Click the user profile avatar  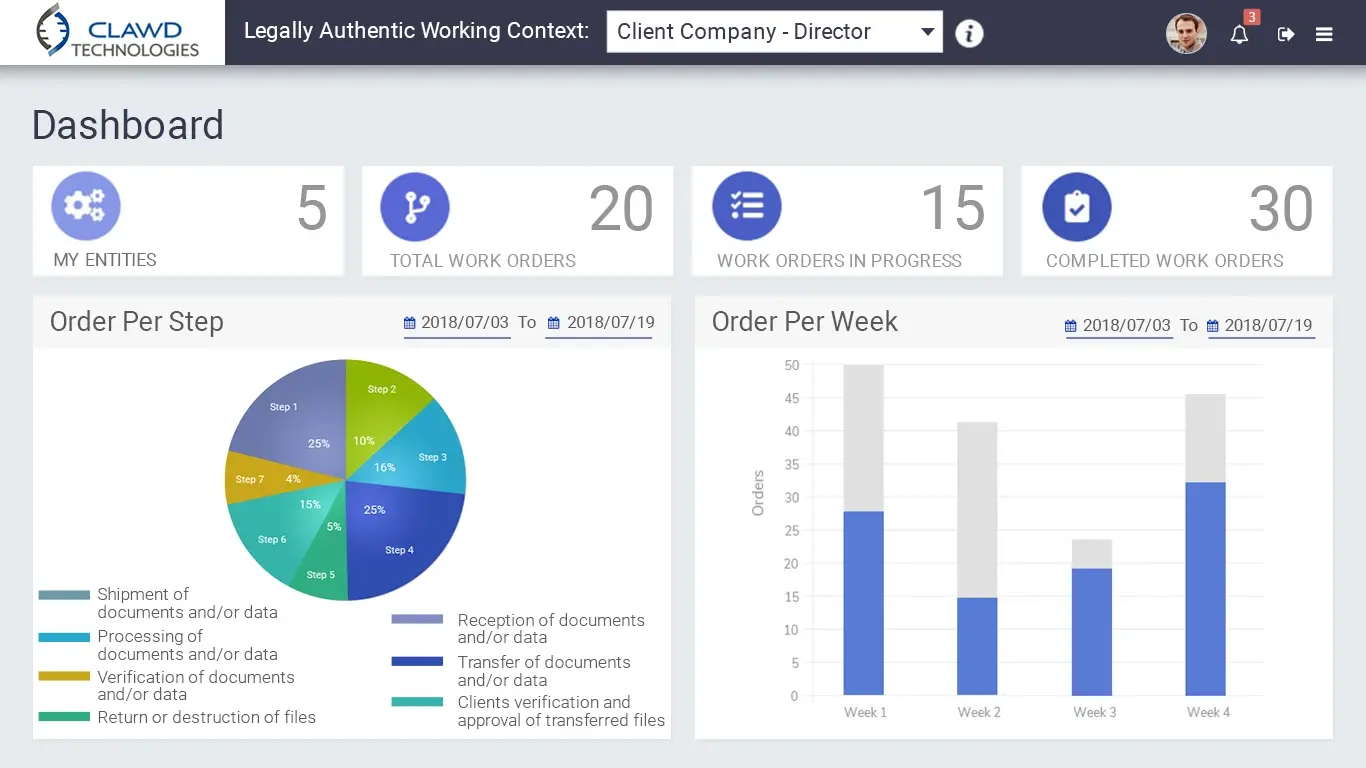click(1186, 34)
